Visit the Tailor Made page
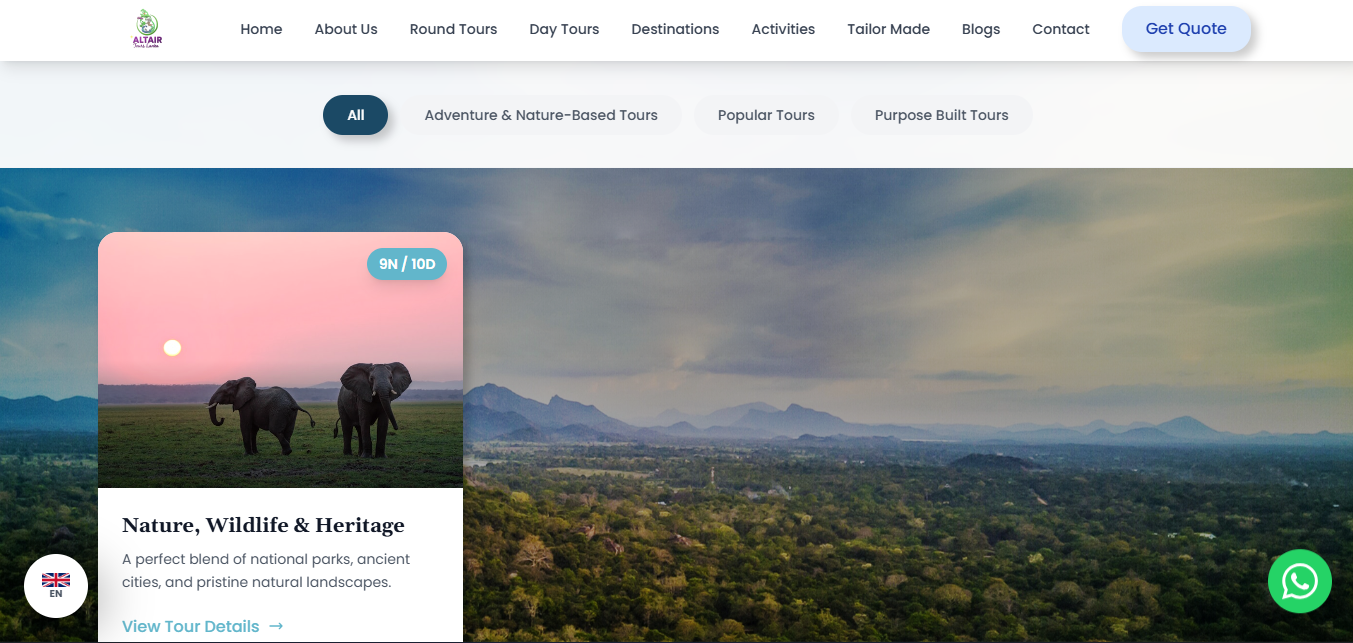The image size is (1353, 643). pyautogui.click(x=888, y=29)
